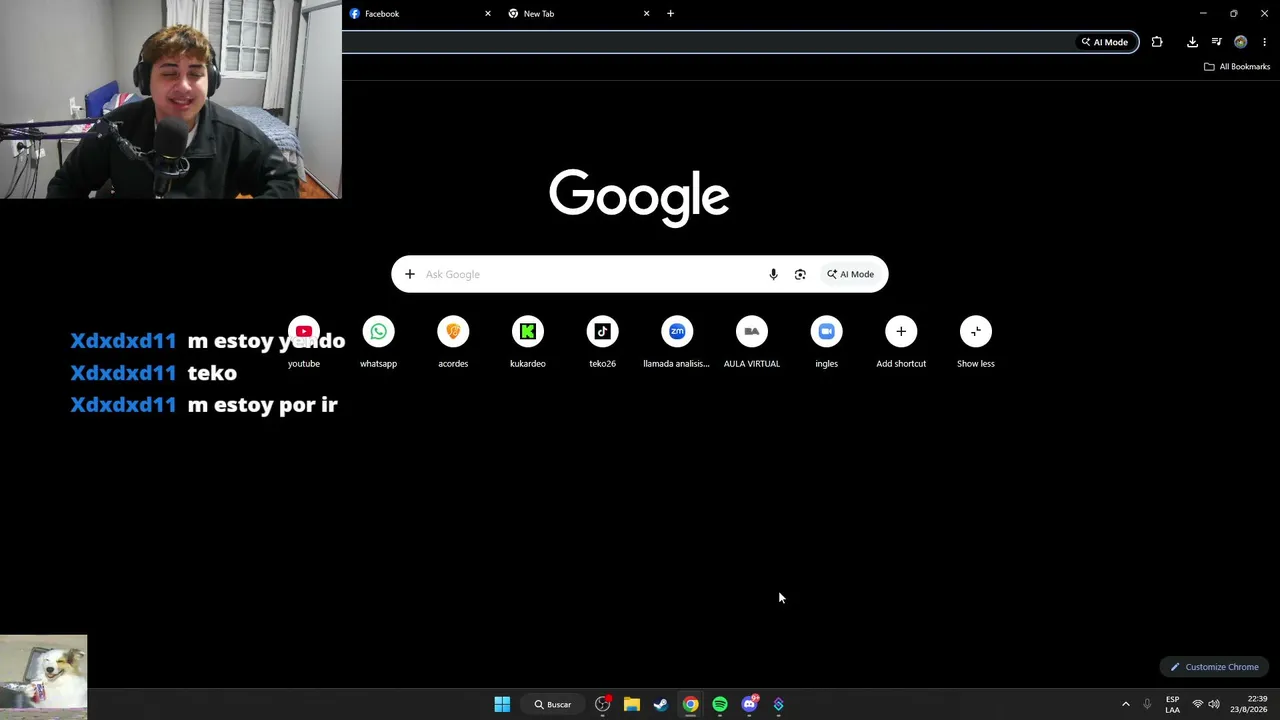Collapse shortcuts with Show less
Viewport: 1280px width, 720px height.
click(x=976, y=342)
